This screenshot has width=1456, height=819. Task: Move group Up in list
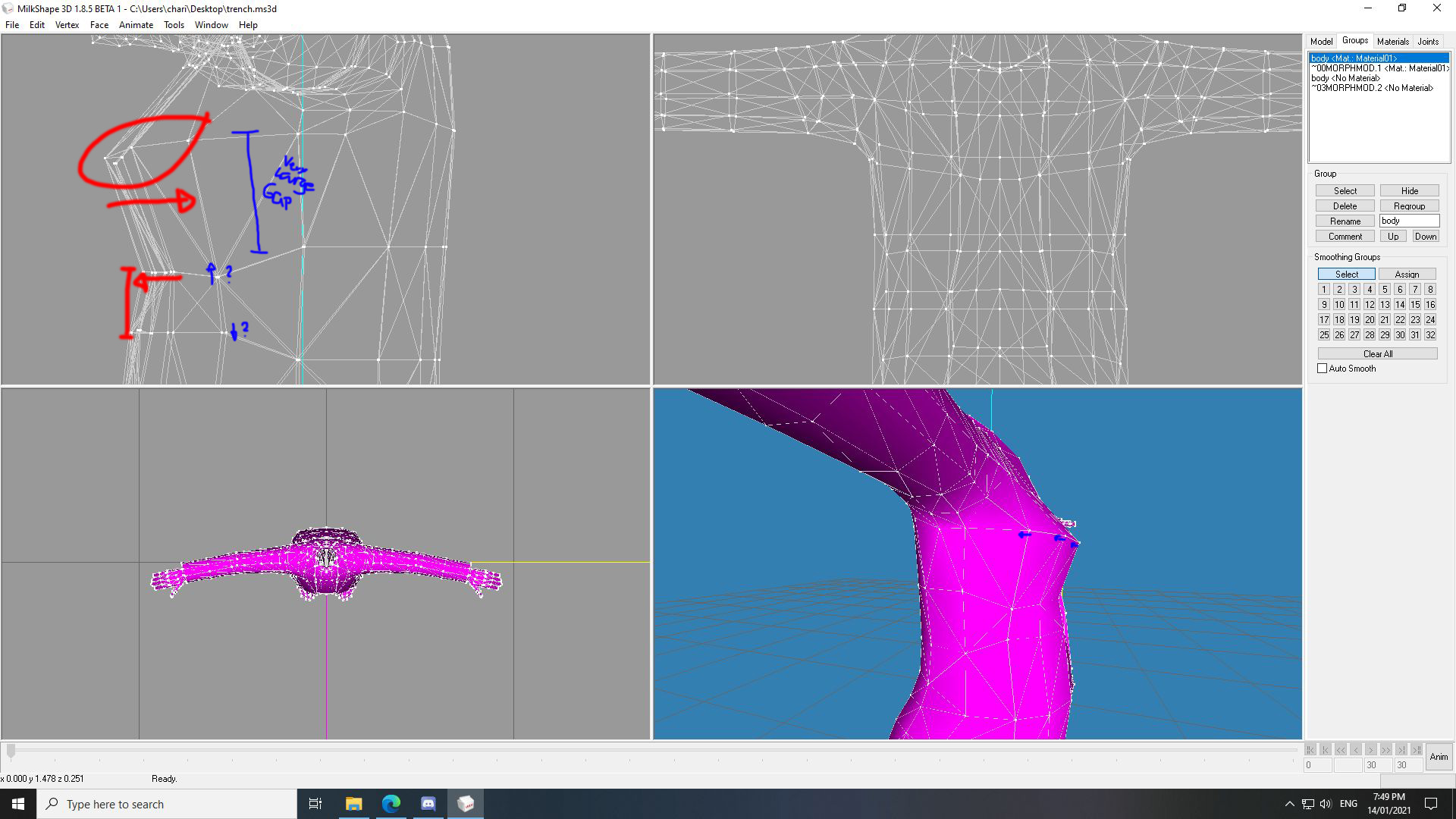tap(1393, 237)
